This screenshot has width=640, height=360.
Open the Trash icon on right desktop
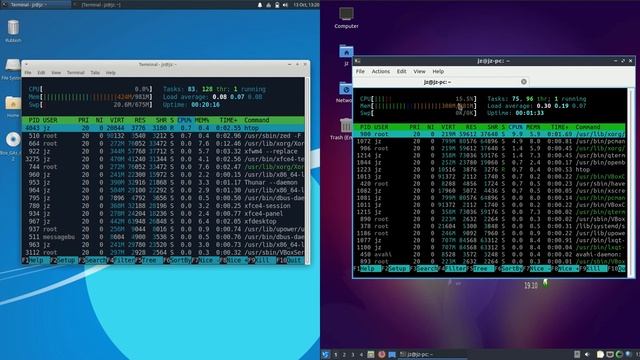[x=346, y=125]
